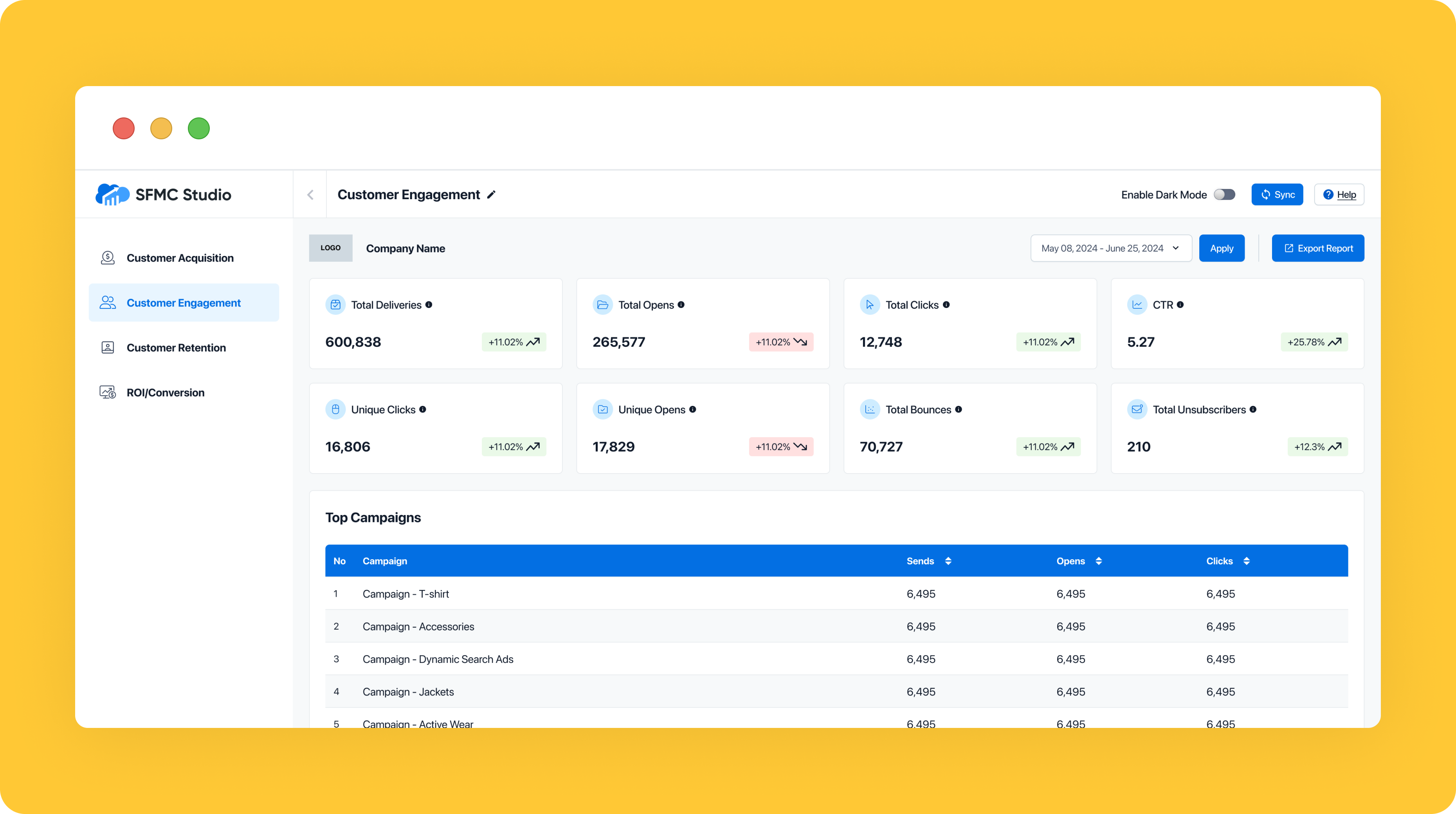Click the Total Opens info icon

[681, 305]
